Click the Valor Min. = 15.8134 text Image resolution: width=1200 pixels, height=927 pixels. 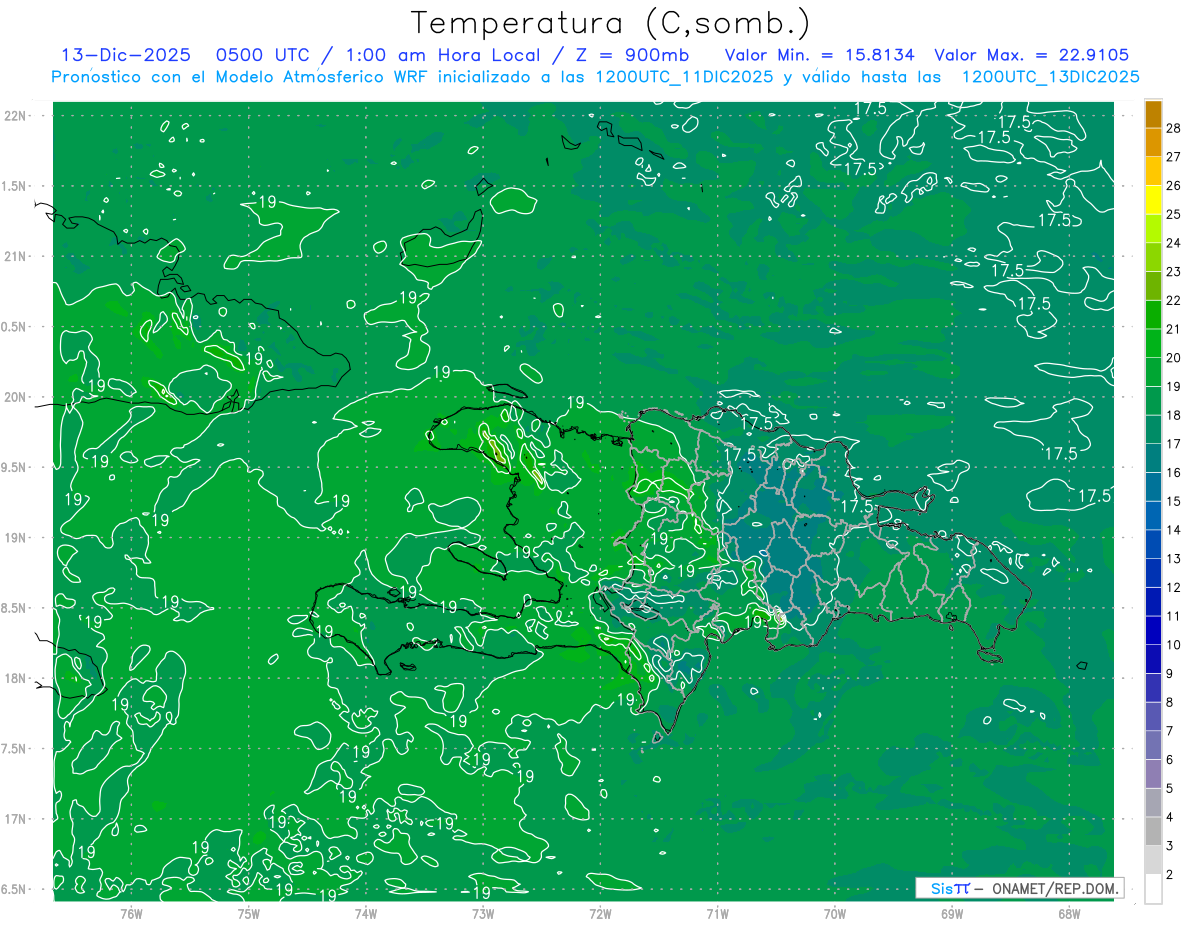(x=822, y=55)
